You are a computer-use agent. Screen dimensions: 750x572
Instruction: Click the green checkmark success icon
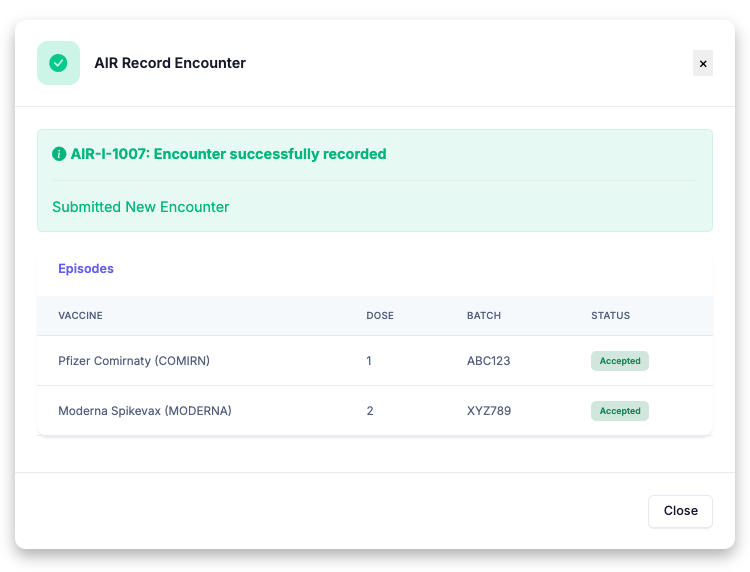[58, 63]
